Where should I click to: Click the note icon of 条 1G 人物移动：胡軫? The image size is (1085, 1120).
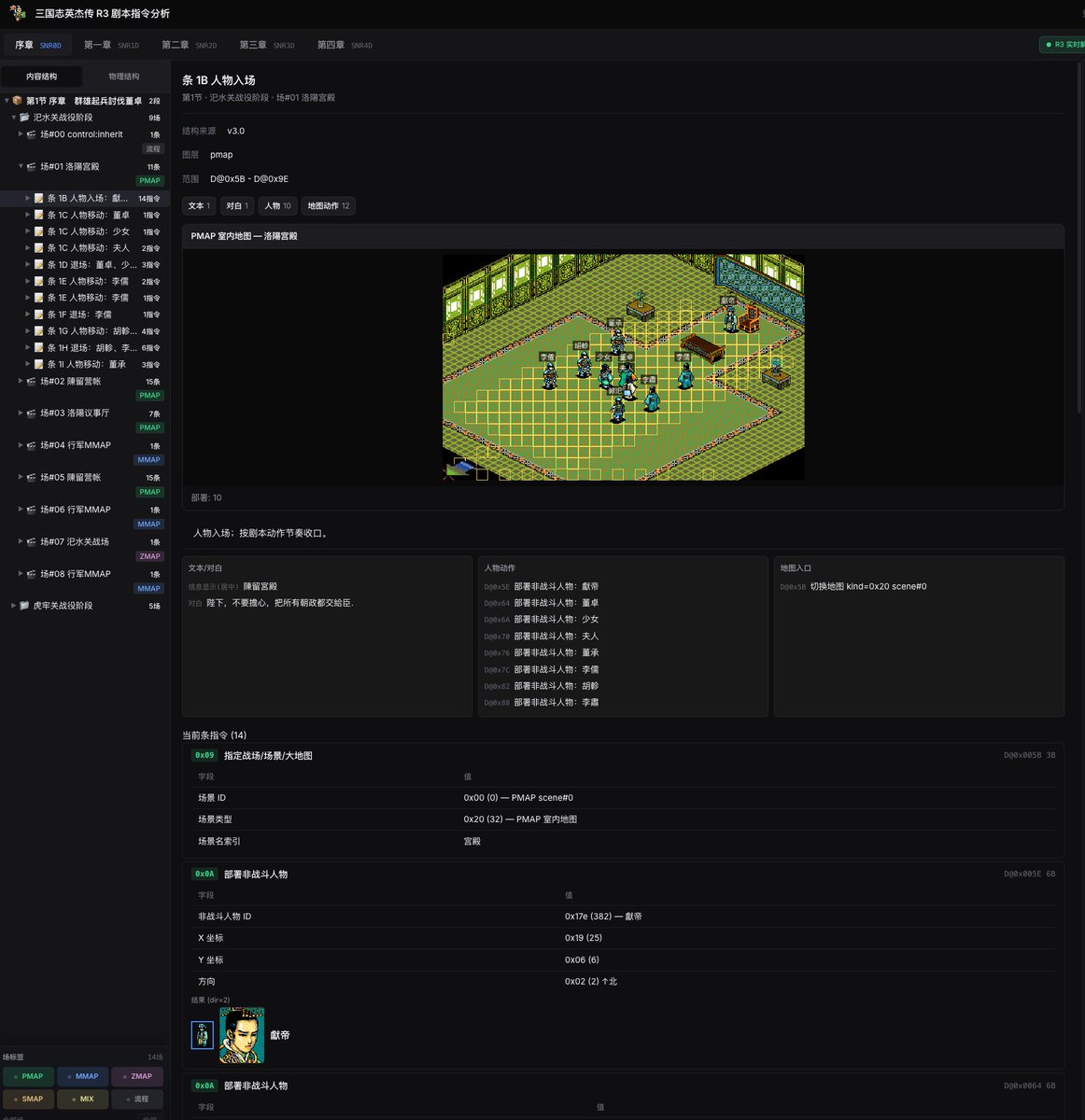[39, 331]
